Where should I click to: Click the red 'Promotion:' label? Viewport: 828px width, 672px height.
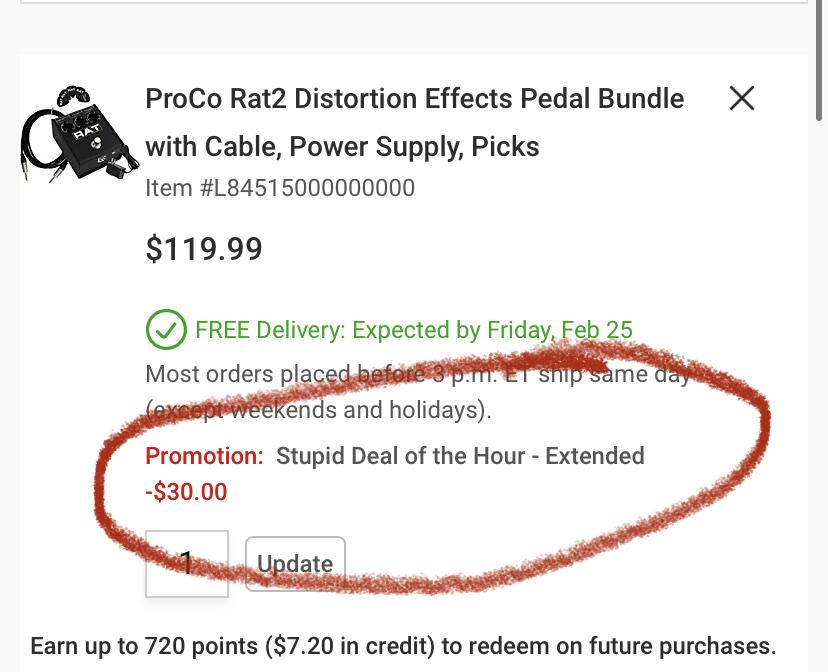[x=204, y=456]
